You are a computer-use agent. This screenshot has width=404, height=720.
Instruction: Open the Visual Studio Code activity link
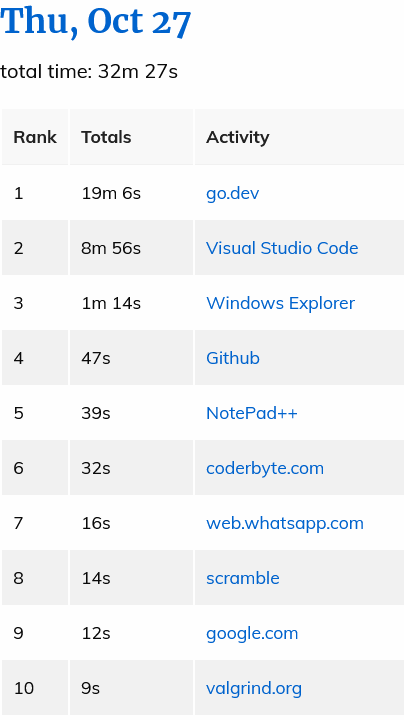click(x=282, y=248)
